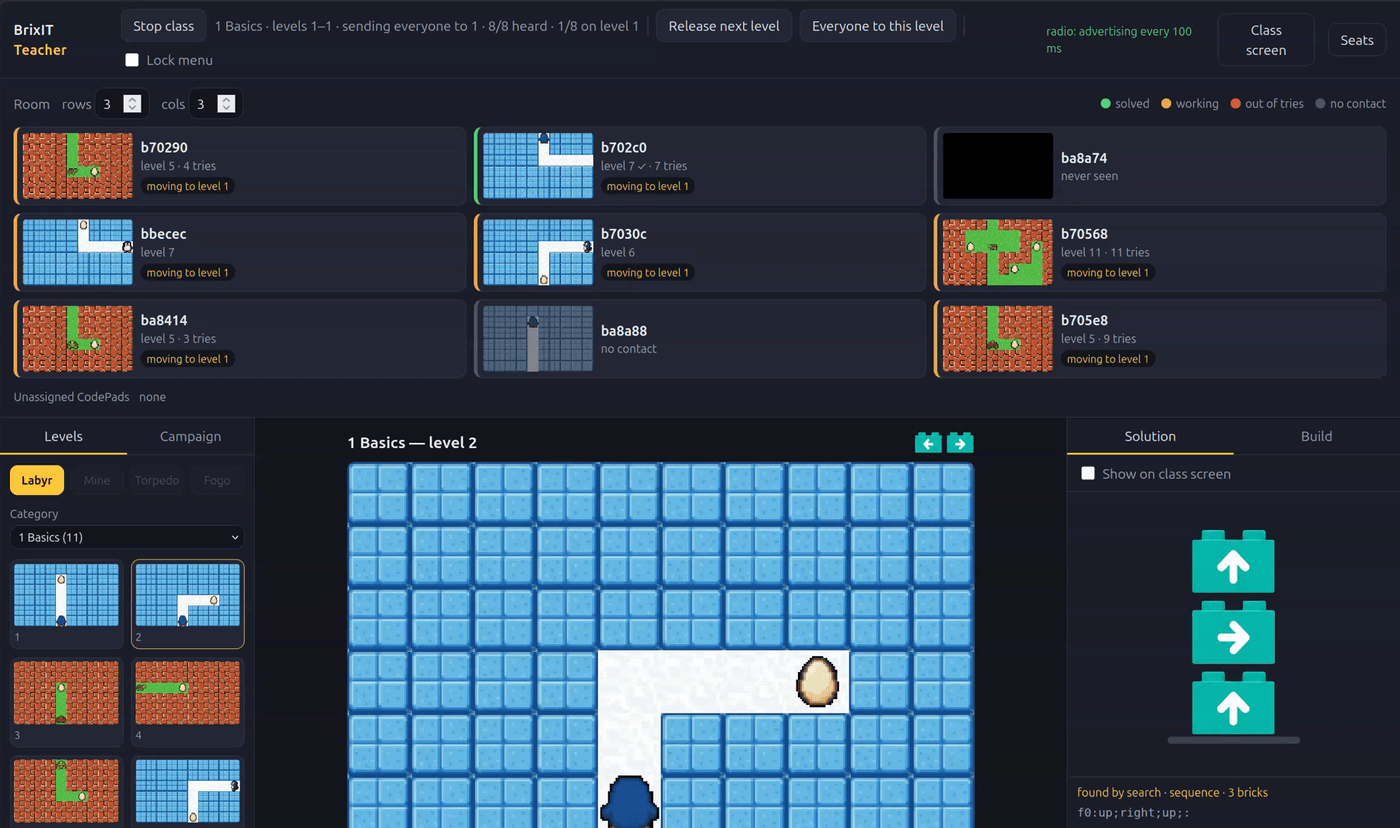This screenshot has height=828, width=1400.
Task: Select the first up-arrow brick in the solution
Action: coord(1233,562)
